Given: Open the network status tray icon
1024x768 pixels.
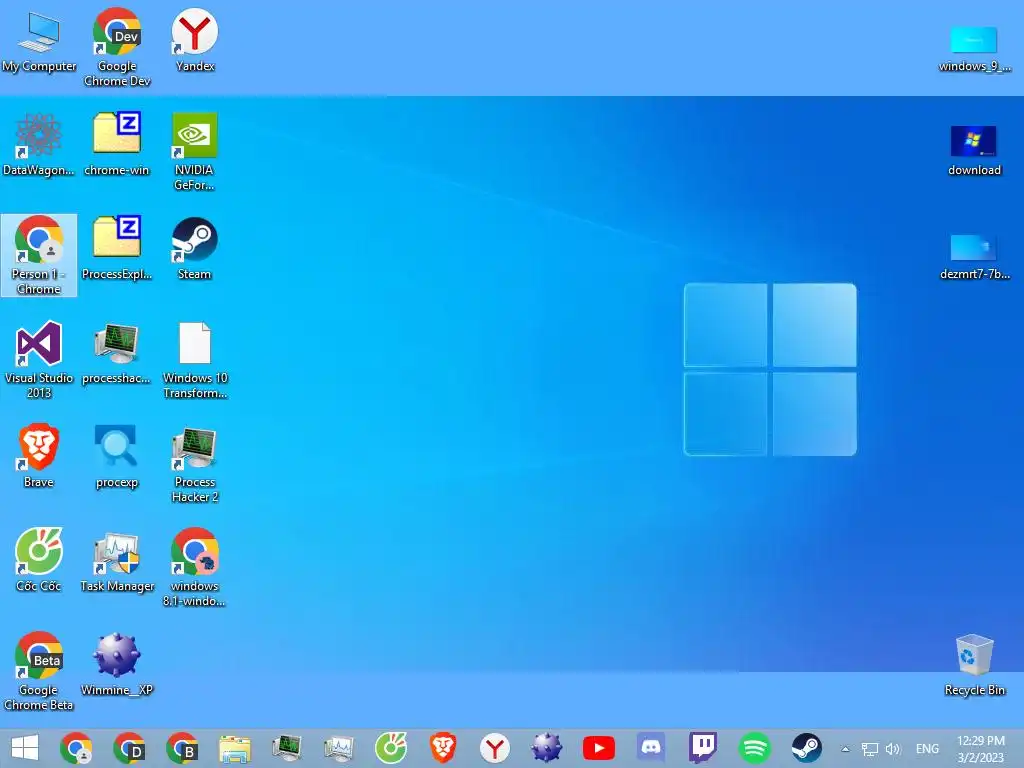Looking at the screenshot, I should coord(869,749).
